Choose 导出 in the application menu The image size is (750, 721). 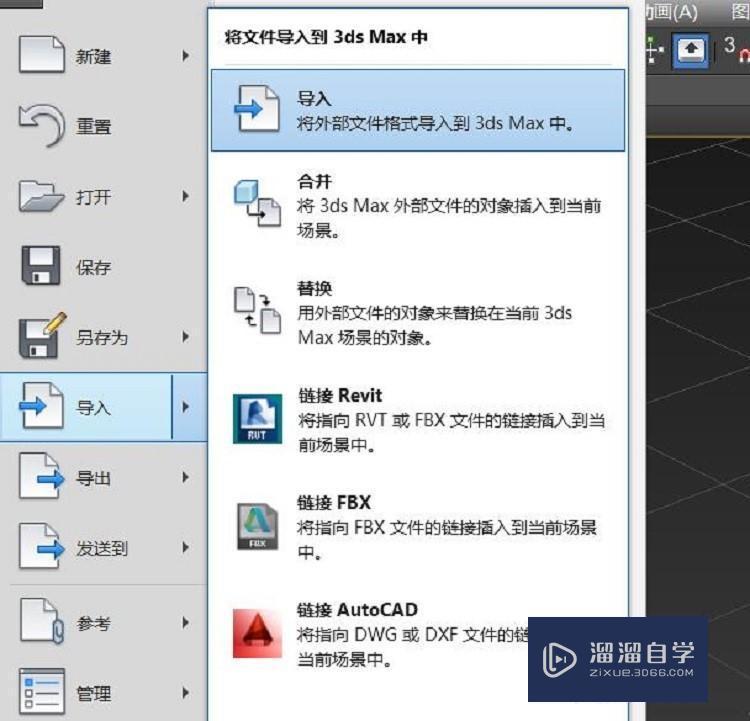(x=93, y=478)
